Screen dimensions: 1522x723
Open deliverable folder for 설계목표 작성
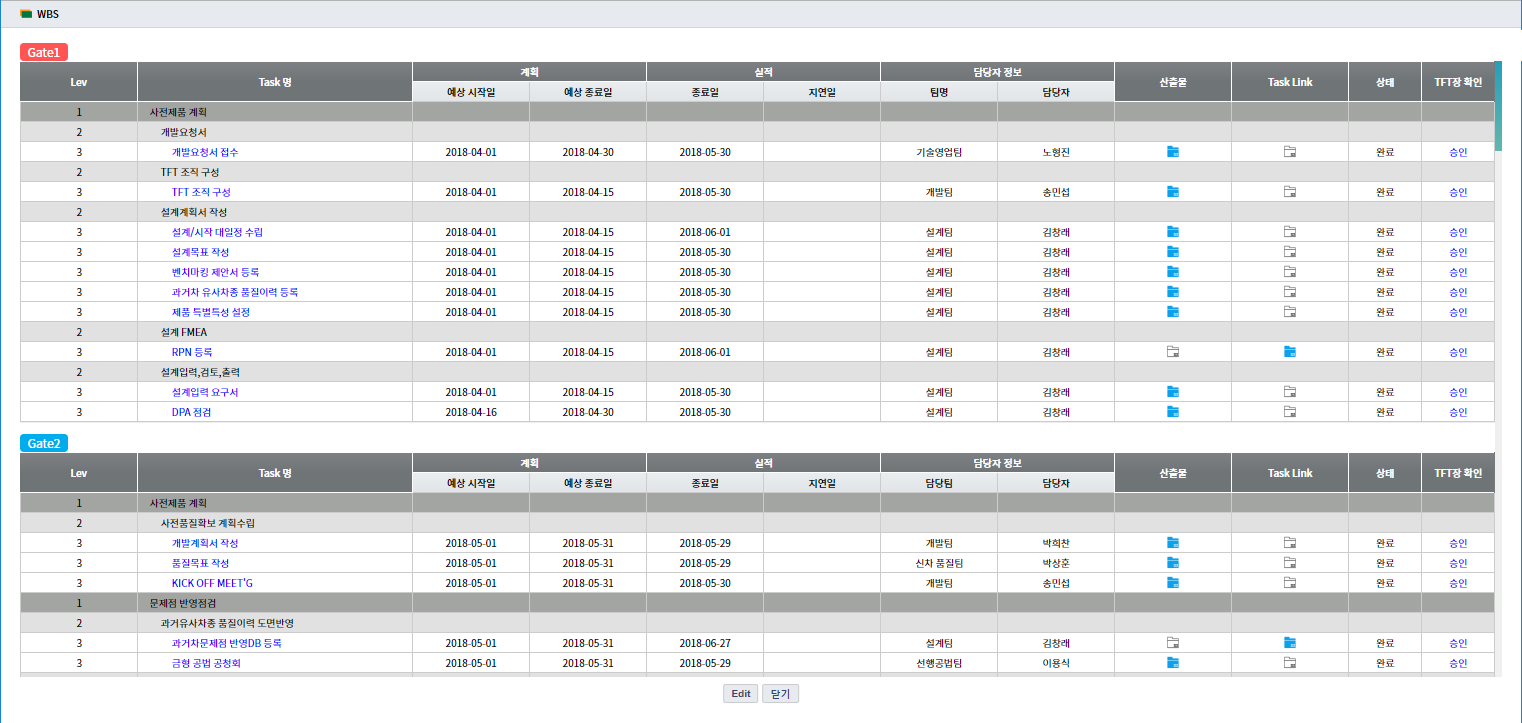[x=1173, y=252]
